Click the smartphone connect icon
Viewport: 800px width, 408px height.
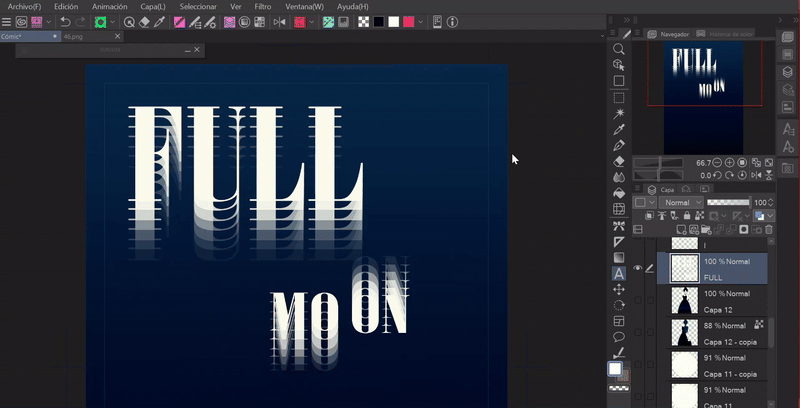click(437, 22)
